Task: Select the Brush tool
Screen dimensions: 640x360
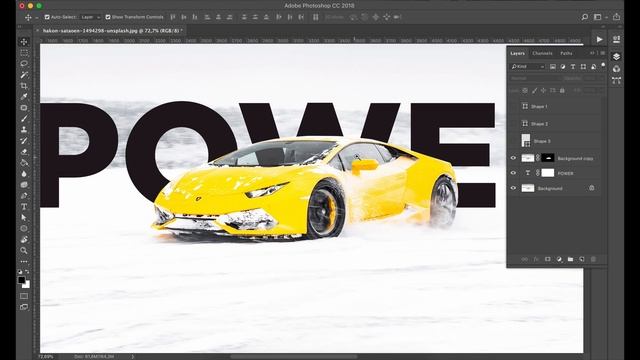Action: tap(24, 119)
